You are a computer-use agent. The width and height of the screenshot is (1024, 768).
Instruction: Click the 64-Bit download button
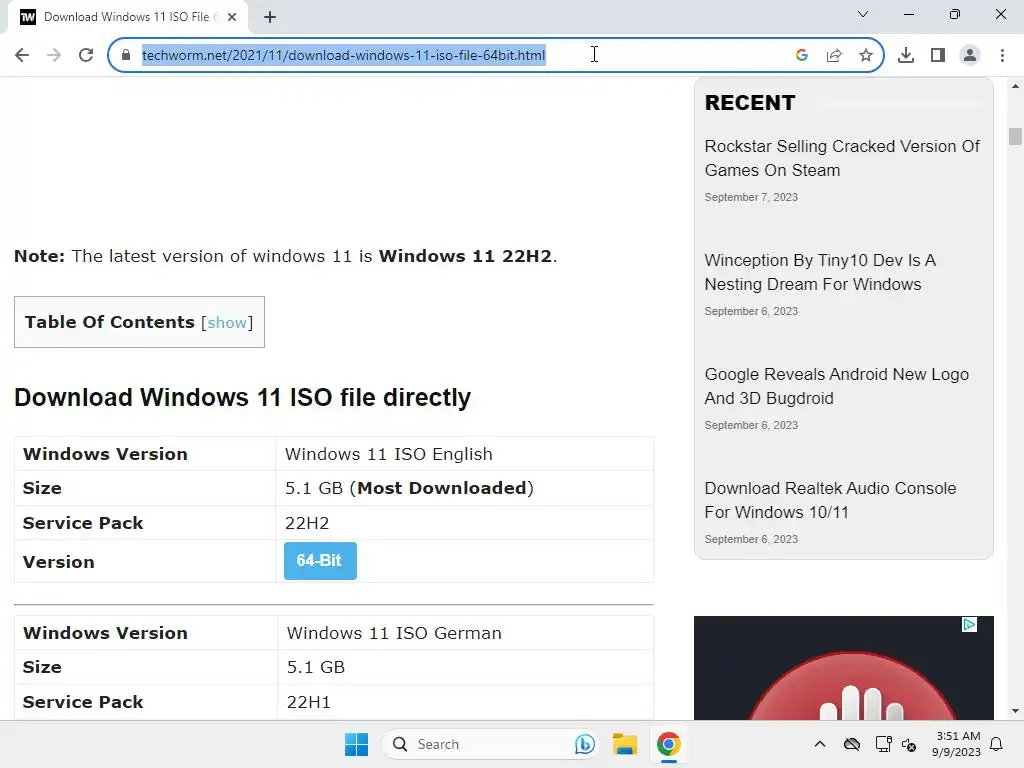[320, 560]
